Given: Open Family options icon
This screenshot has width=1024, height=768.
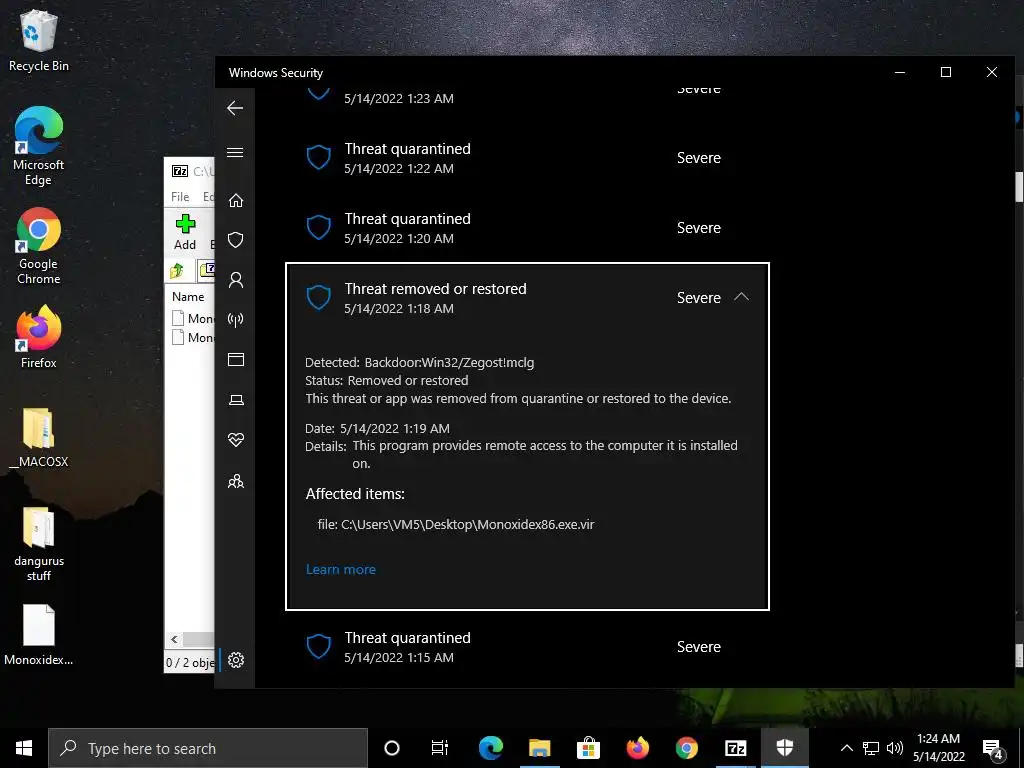Looking at the screenshot, I should [236, 481].
